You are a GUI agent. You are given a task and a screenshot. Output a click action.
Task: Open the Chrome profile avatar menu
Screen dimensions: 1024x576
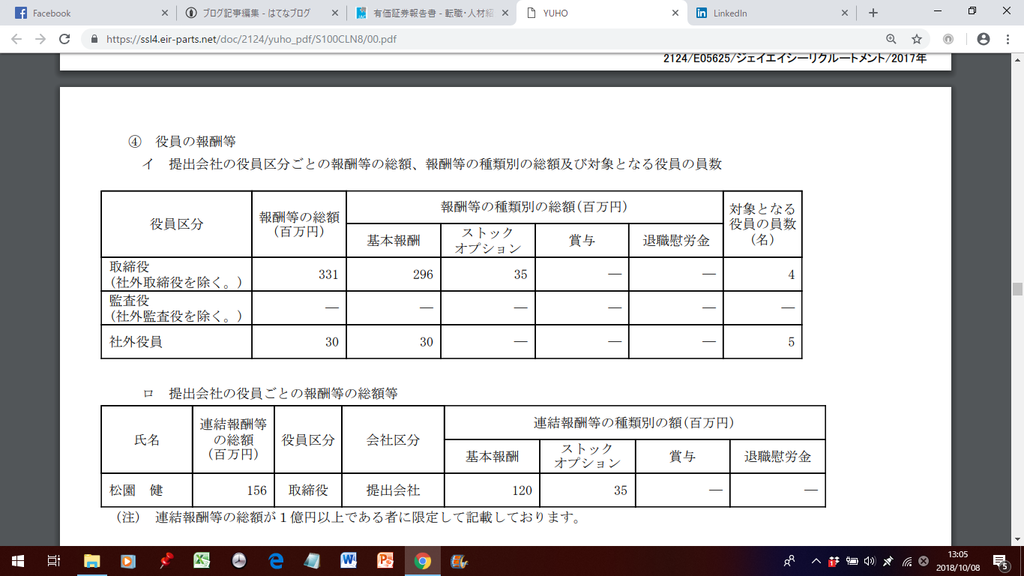[984, 39]
